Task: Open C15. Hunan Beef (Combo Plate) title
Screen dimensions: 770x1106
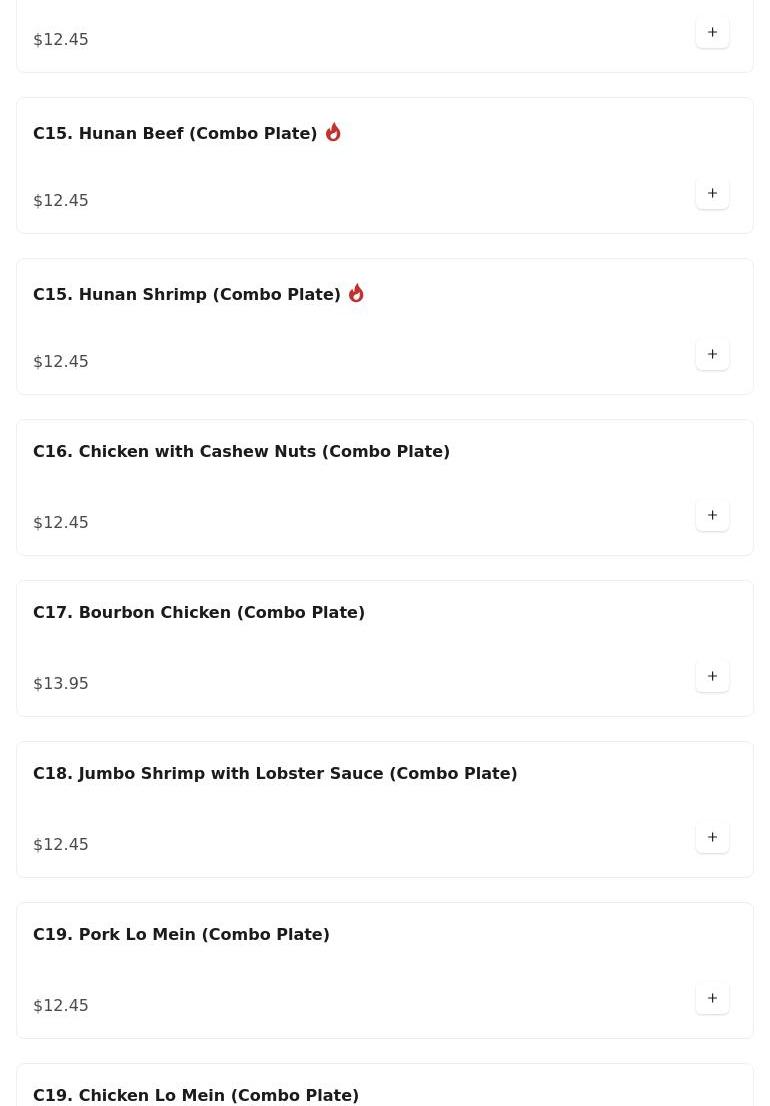Action: (175, 133)
